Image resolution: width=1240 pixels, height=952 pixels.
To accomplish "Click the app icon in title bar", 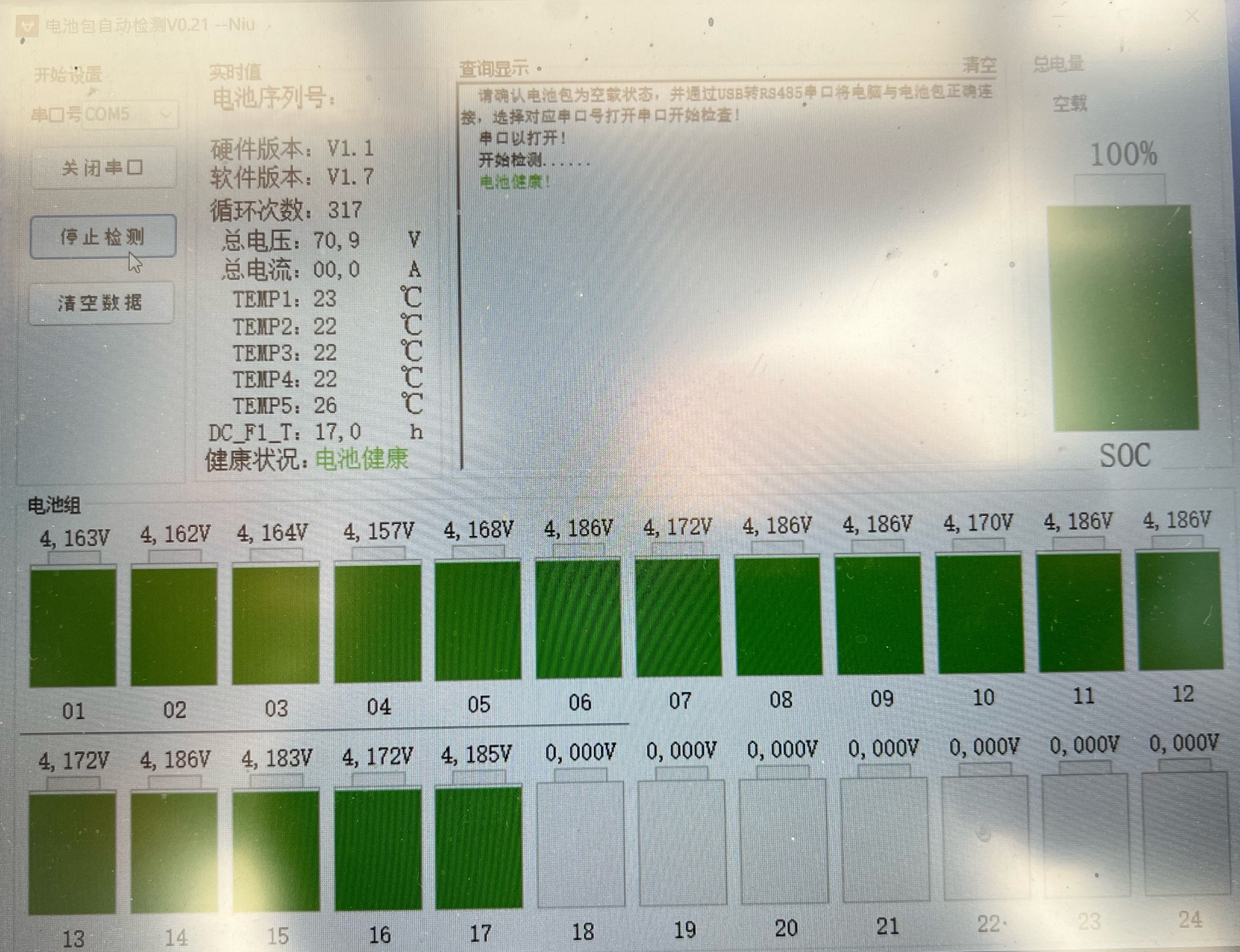I will pos(27,27).
